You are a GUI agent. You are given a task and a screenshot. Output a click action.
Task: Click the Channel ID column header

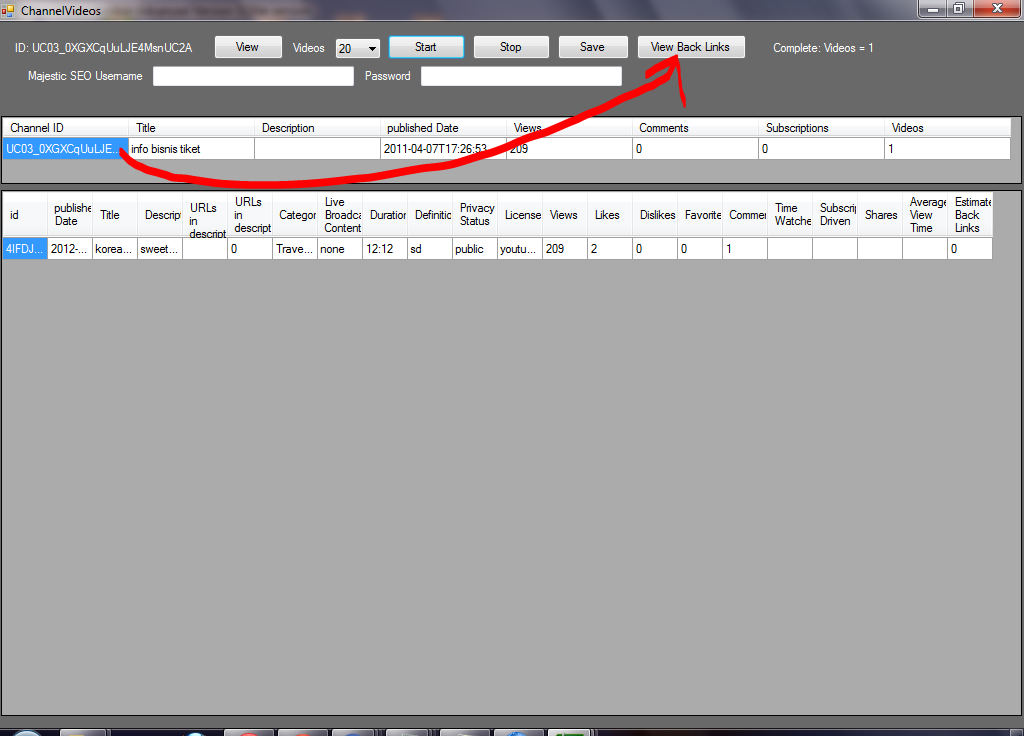point(65,128)
